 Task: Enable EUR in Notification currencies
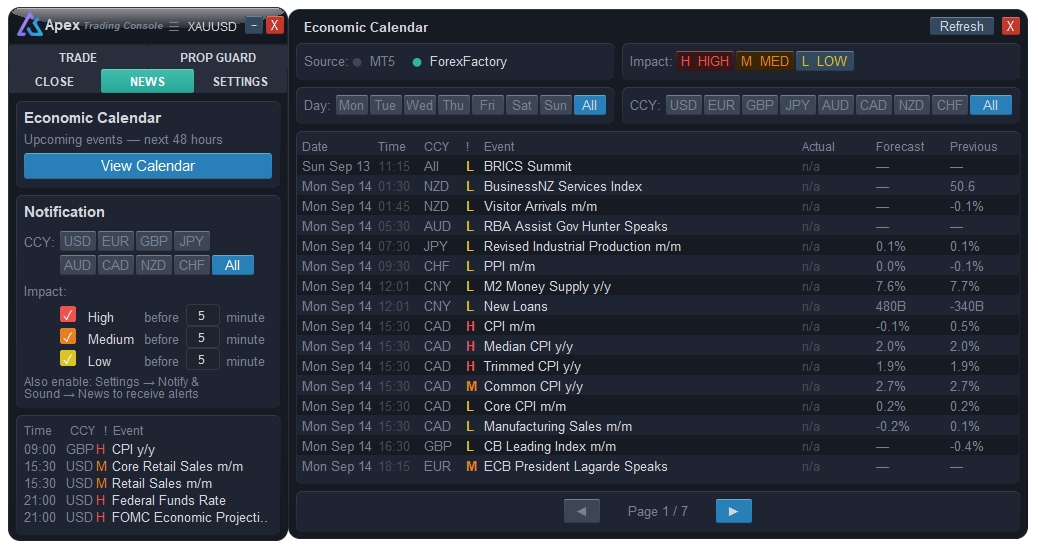[x=116, y=241]
